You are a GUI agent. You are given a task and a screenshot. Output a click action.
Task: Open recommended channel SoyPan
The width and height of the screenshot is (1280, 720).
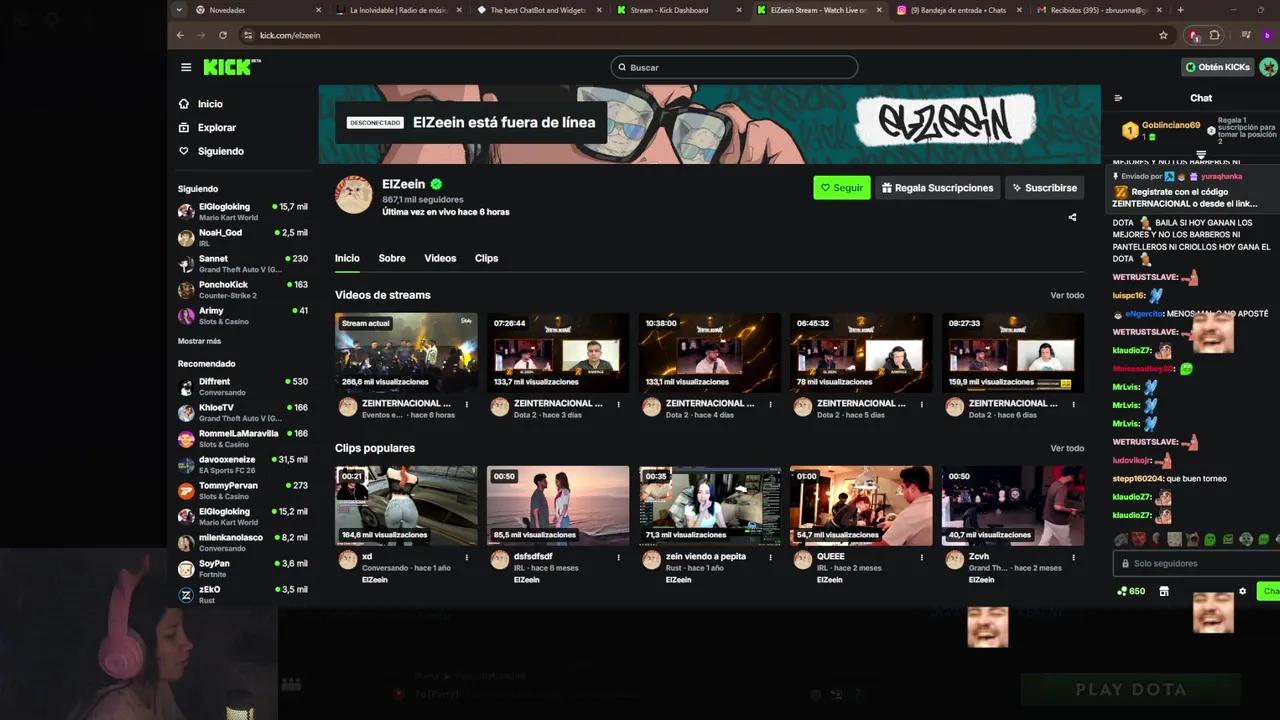click(243, 569)
